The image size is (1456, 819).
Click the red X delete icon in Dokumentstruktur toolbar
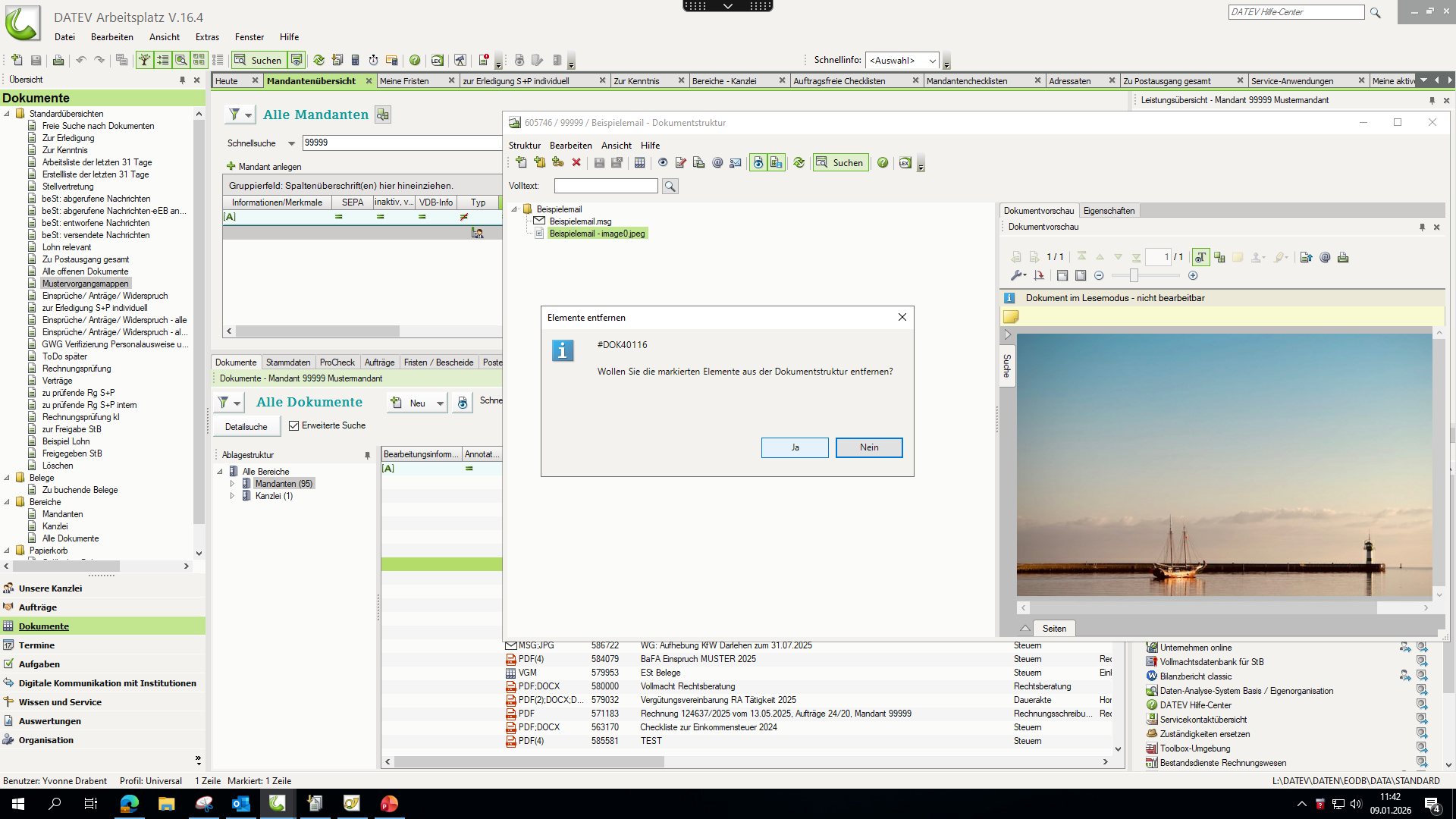pos(576,162)
